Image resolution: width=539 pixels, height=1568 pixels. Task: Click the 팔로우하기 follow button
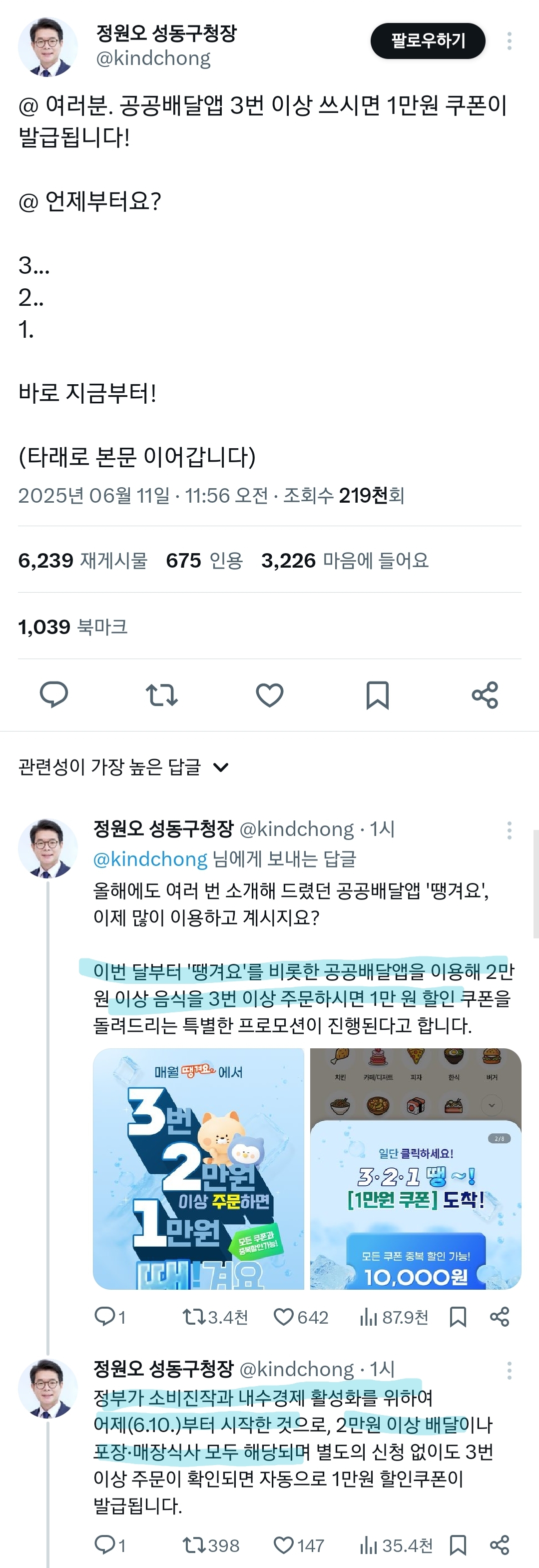click(x=428, y=41)
